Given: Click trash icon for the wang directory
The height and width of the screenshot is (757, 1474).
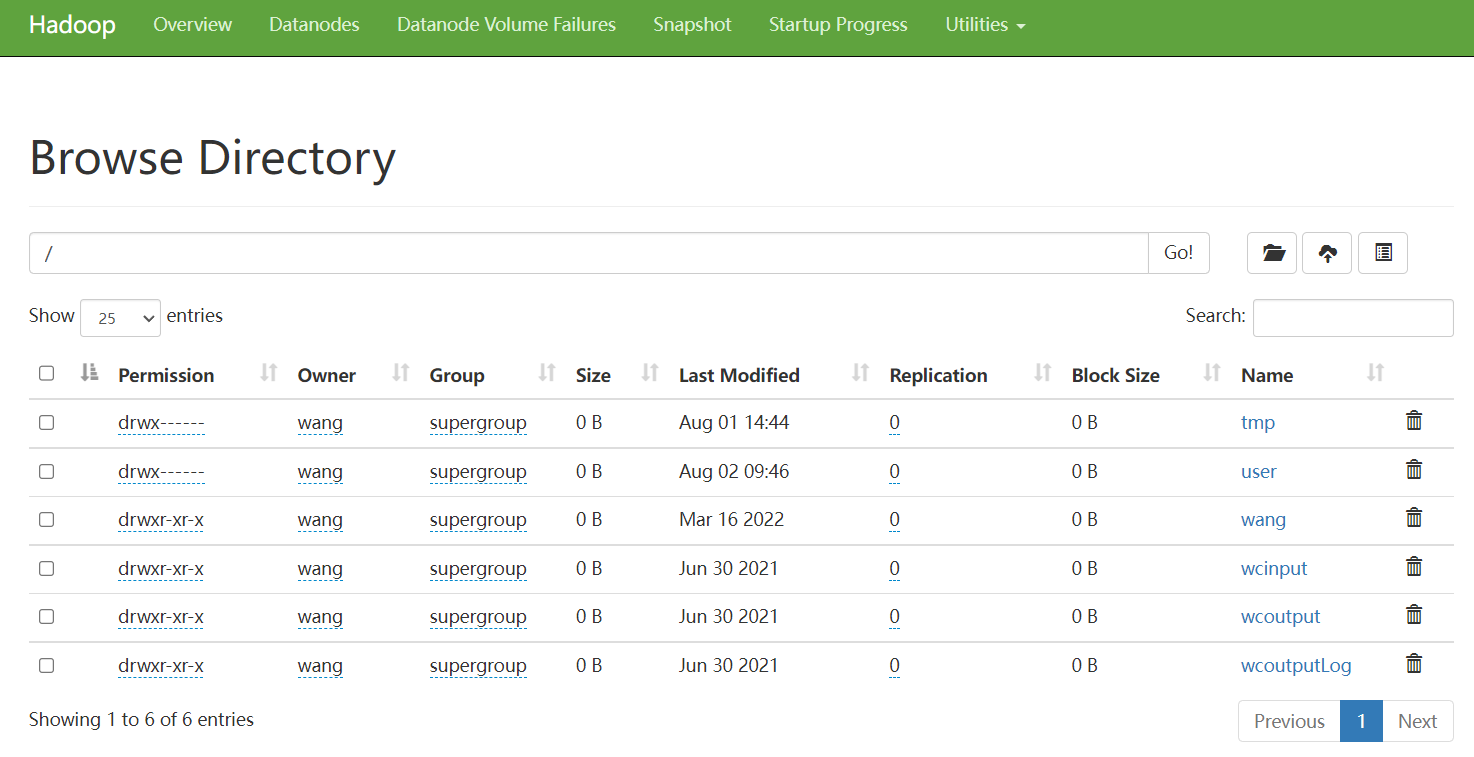Looking at the screenshot, I should 1414,518.
